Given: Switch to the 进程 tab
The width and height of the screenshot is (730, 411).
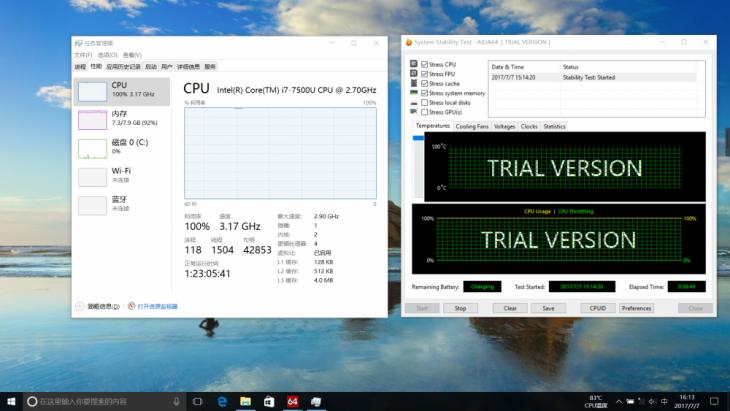Looking at the screenshot, I should (x=80, y=67).
